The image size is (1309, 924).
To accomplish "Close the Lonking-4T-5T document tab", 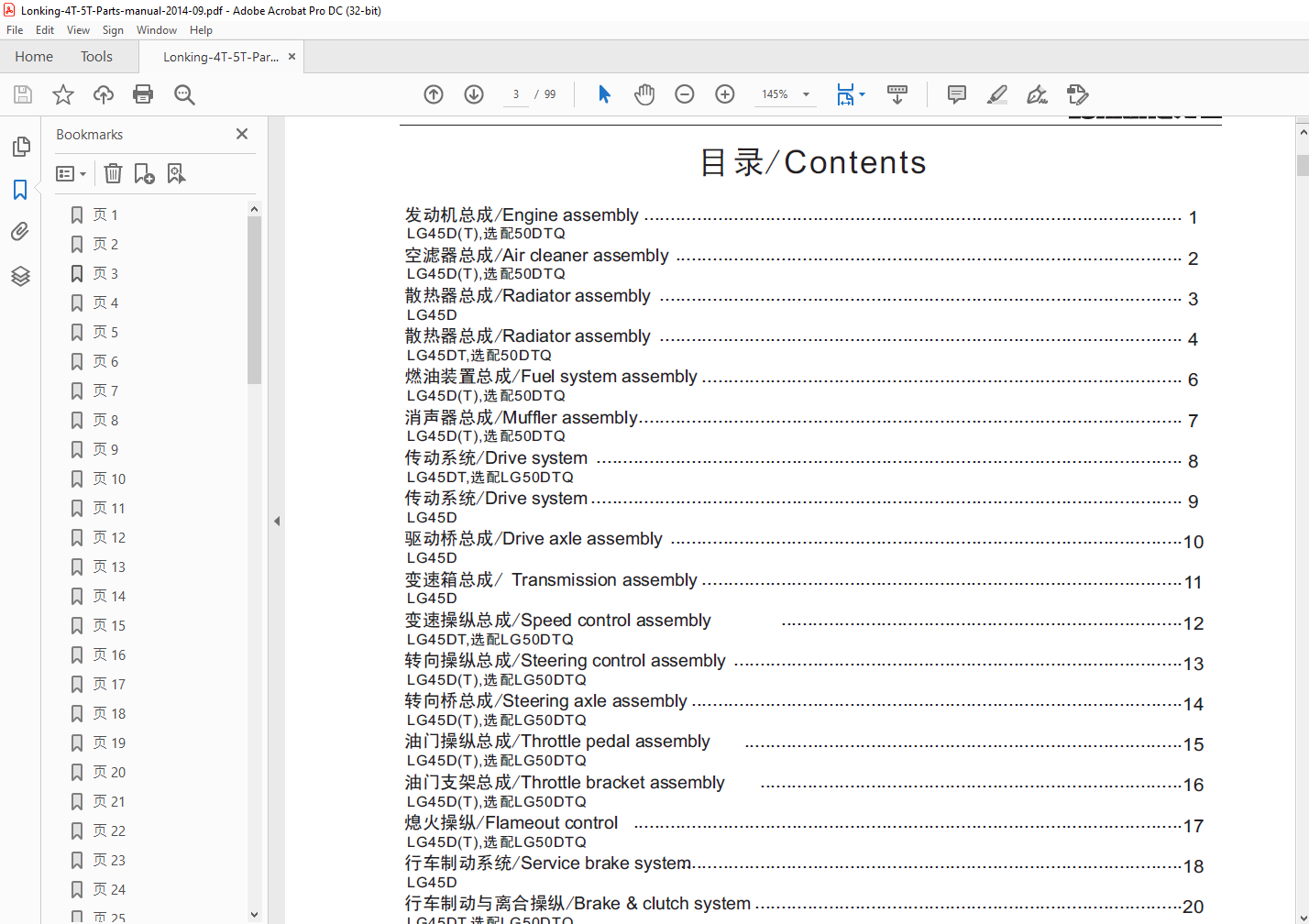I will [x=292, y=57].
